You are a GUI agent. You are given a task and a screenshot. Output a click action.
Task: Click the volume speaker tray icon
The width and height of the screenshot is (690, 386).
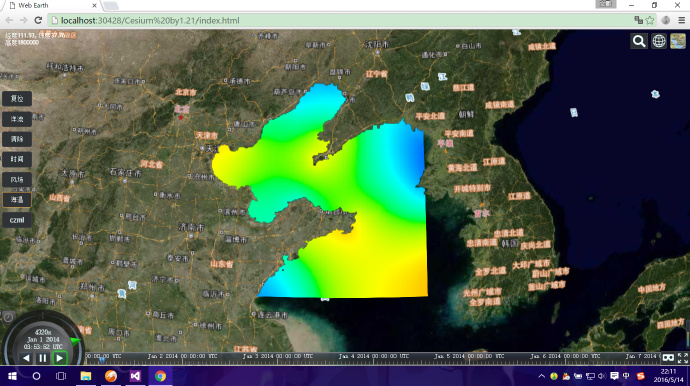tap(602, 376)
